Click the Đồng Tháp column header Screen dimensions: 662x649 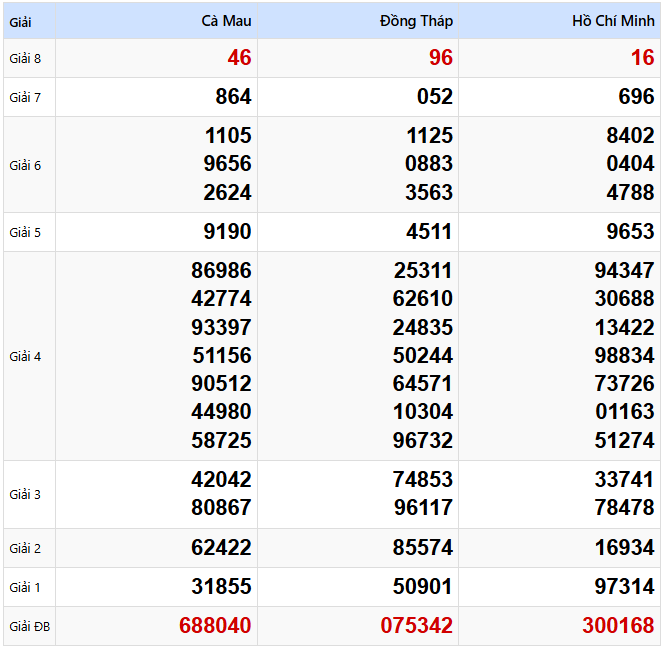[x=416, y=21]
